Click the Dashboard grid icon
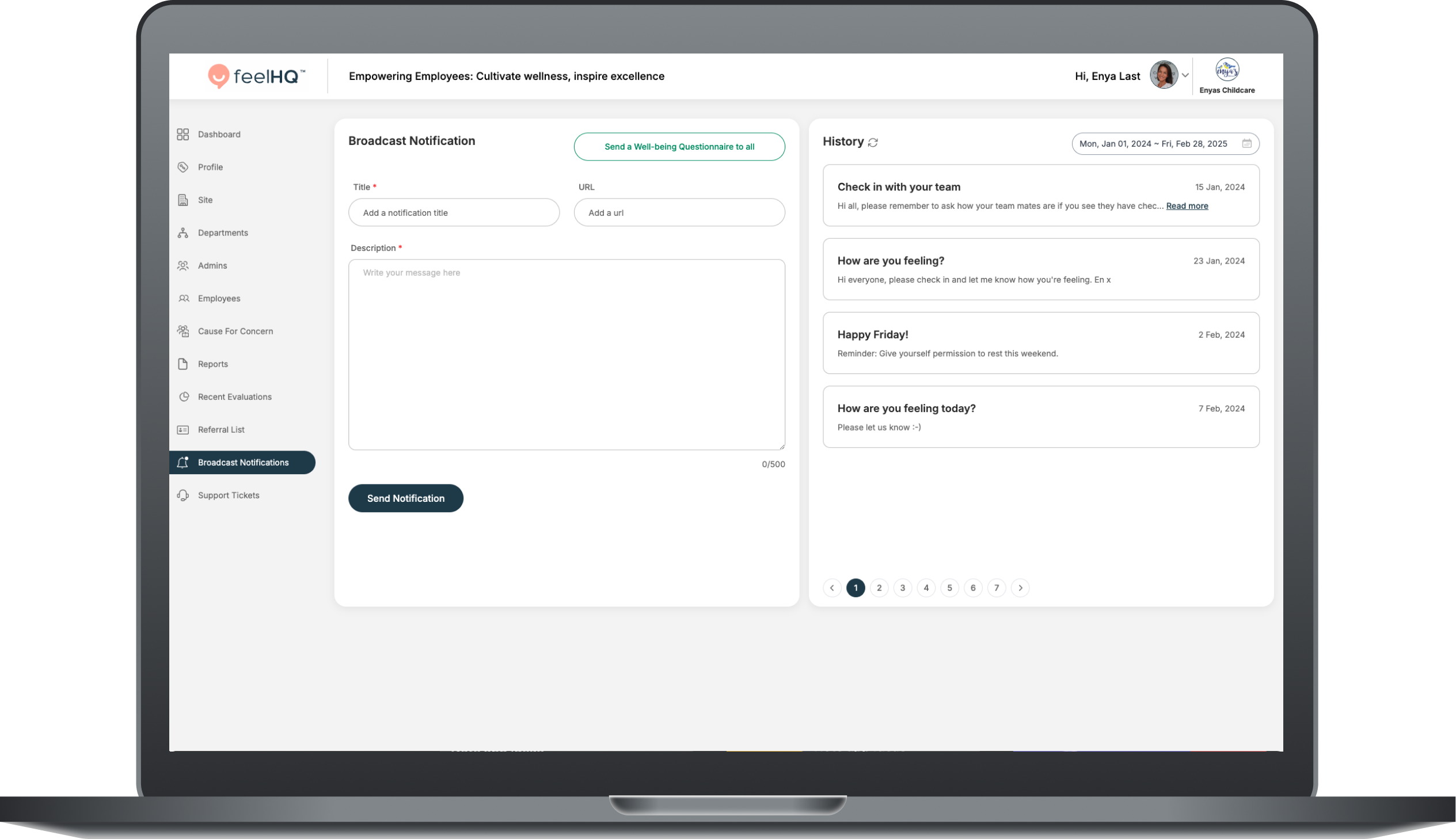Screen dimensions: 1456x839 point(183,134)
